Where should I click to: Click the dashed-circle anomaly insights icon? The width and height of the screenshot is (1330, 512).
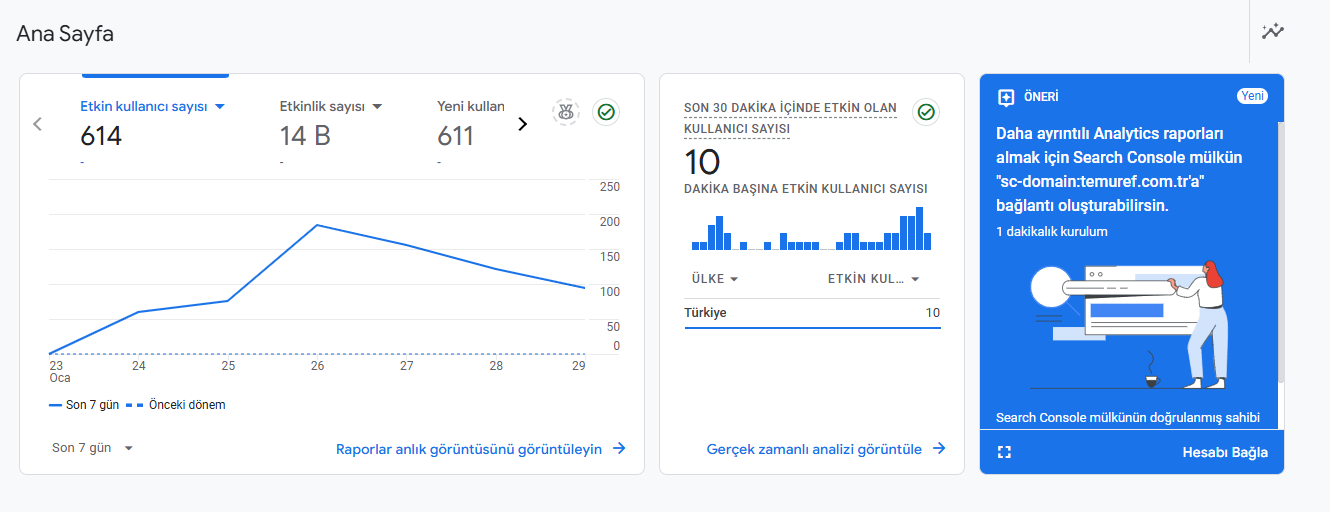tap(566, 112)
